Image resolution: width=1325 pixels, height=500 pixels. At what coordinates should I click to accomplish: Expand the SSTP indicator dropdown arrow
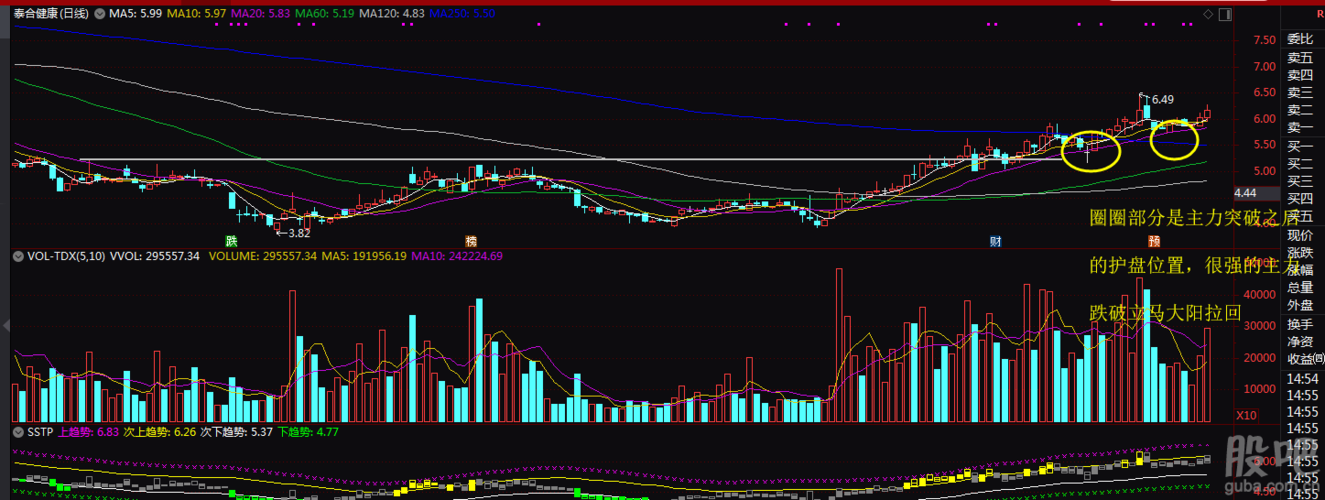click(18, 431)
